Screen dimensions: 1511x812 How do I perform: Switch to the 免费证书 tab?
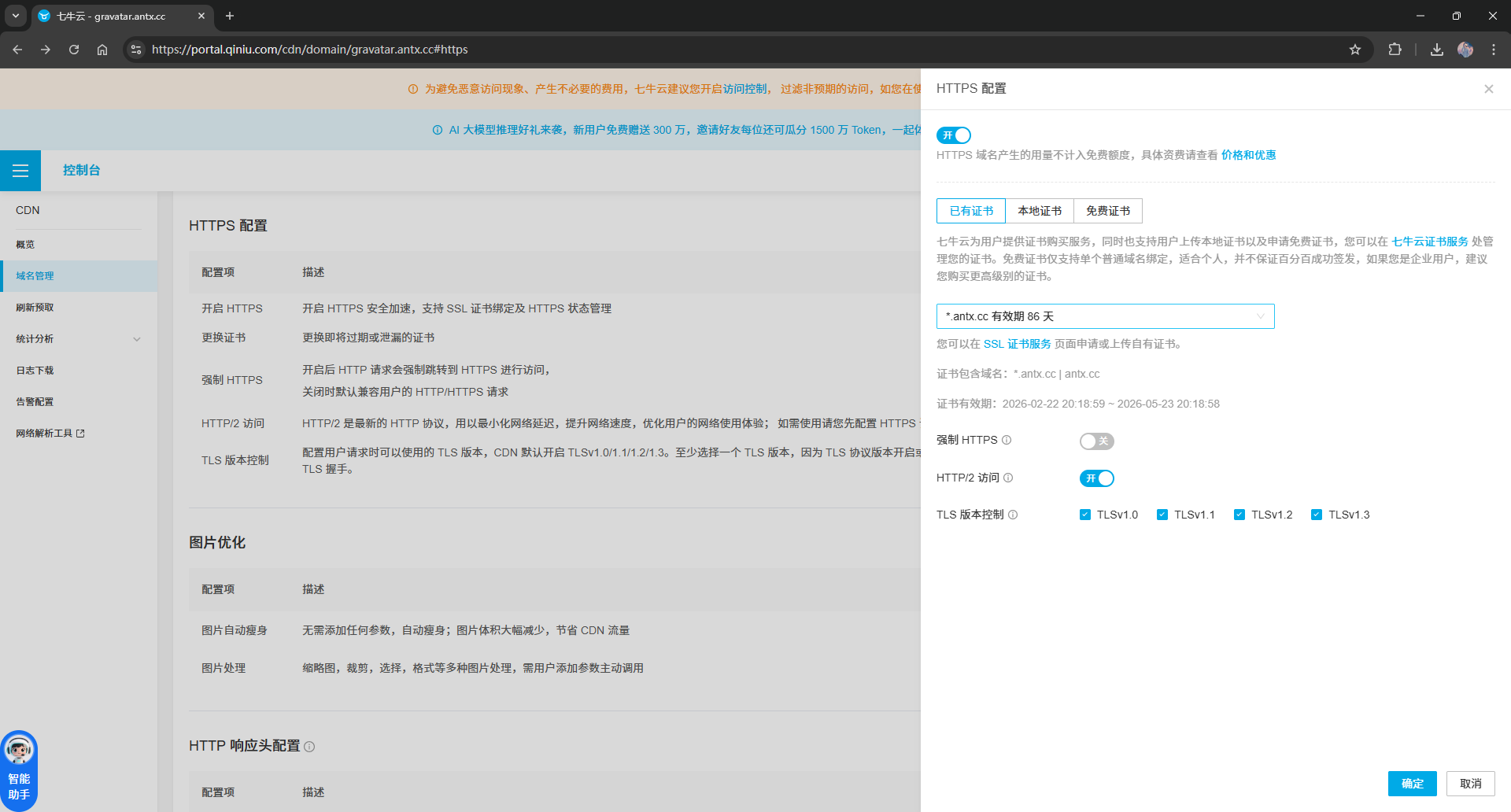[x=1107, y=211]
